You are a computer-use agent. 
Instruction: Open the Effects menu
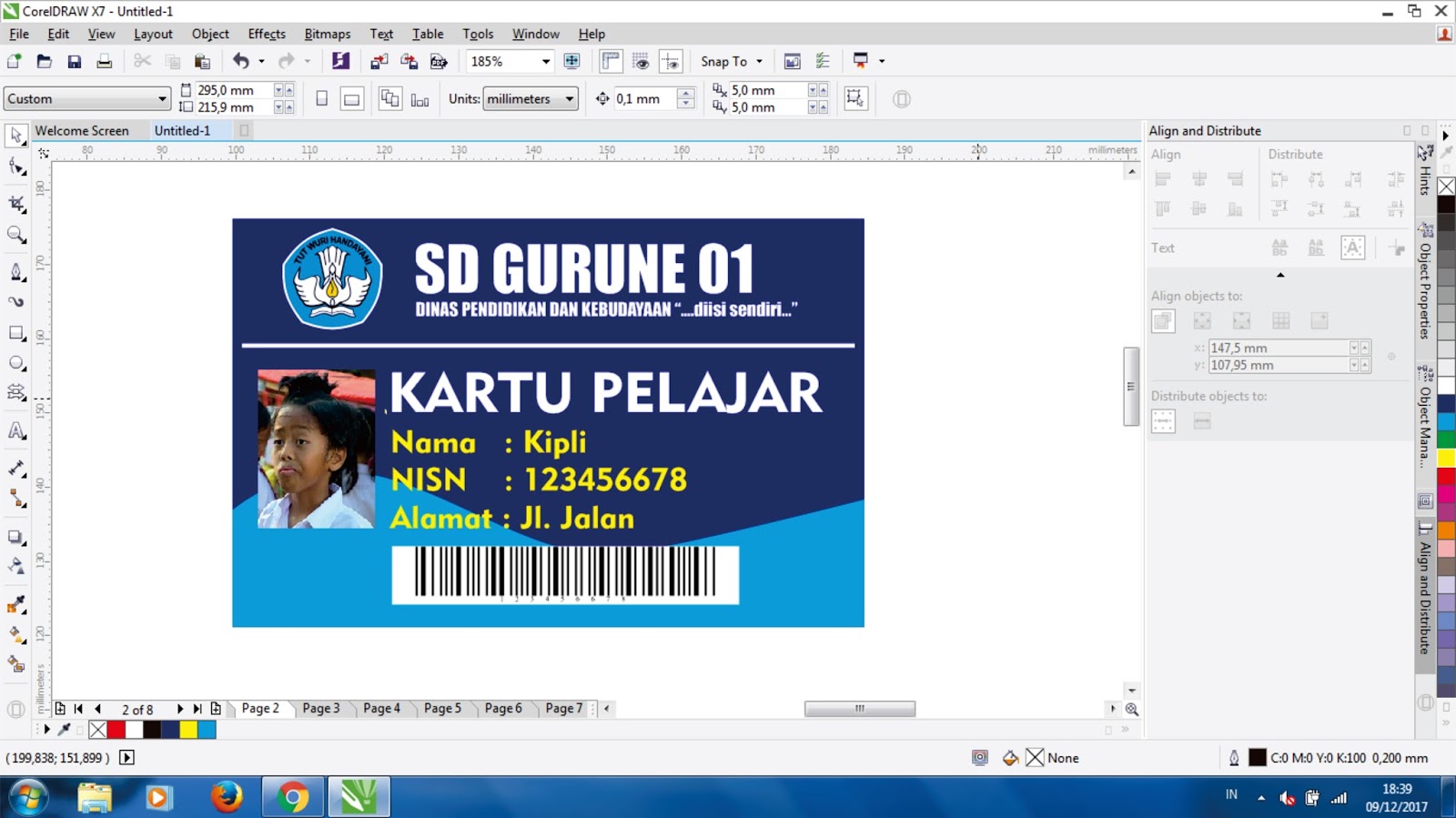(267, 34)
